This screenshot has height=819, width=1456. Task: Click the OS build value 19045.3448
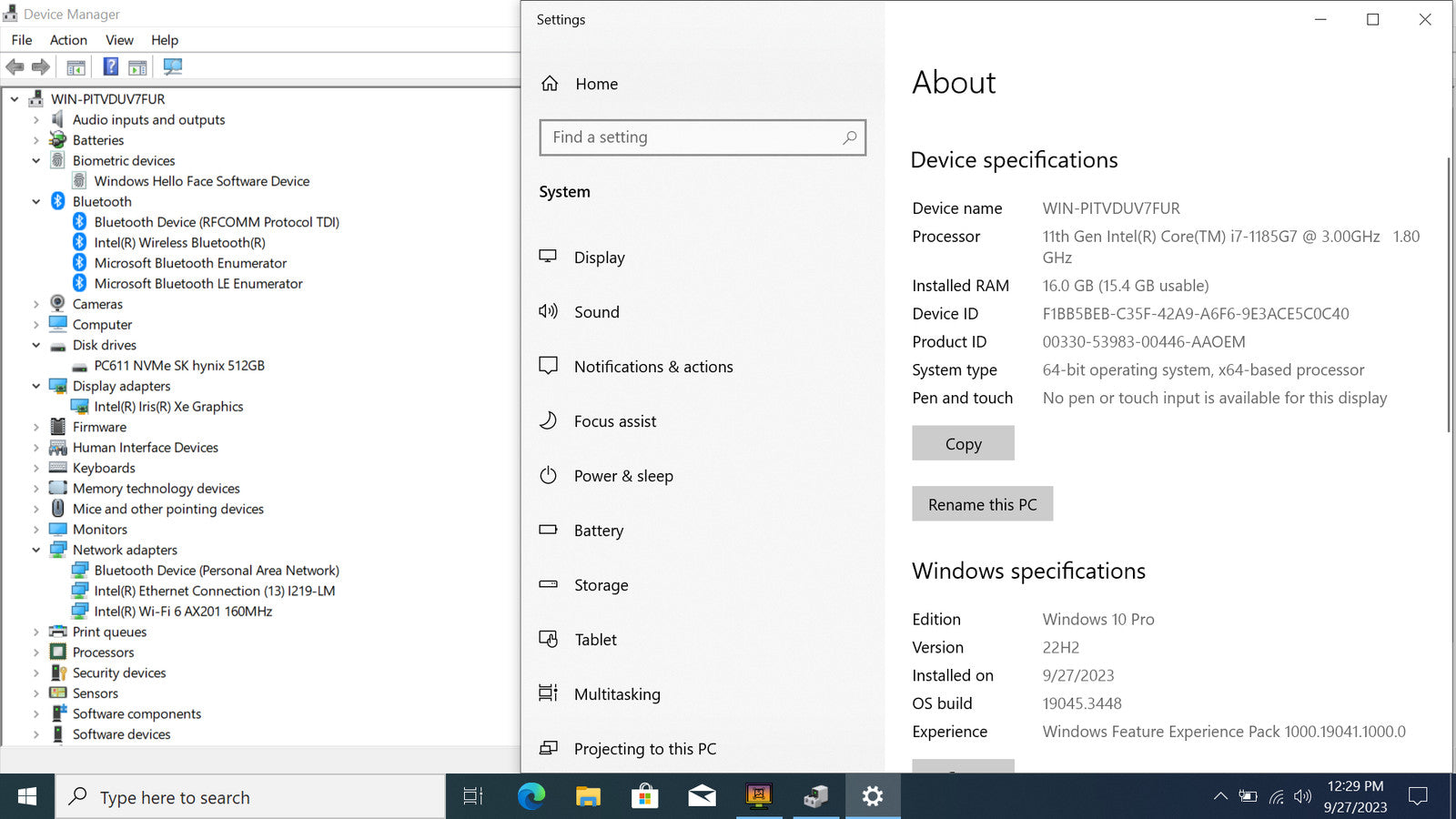point(1082,703)
